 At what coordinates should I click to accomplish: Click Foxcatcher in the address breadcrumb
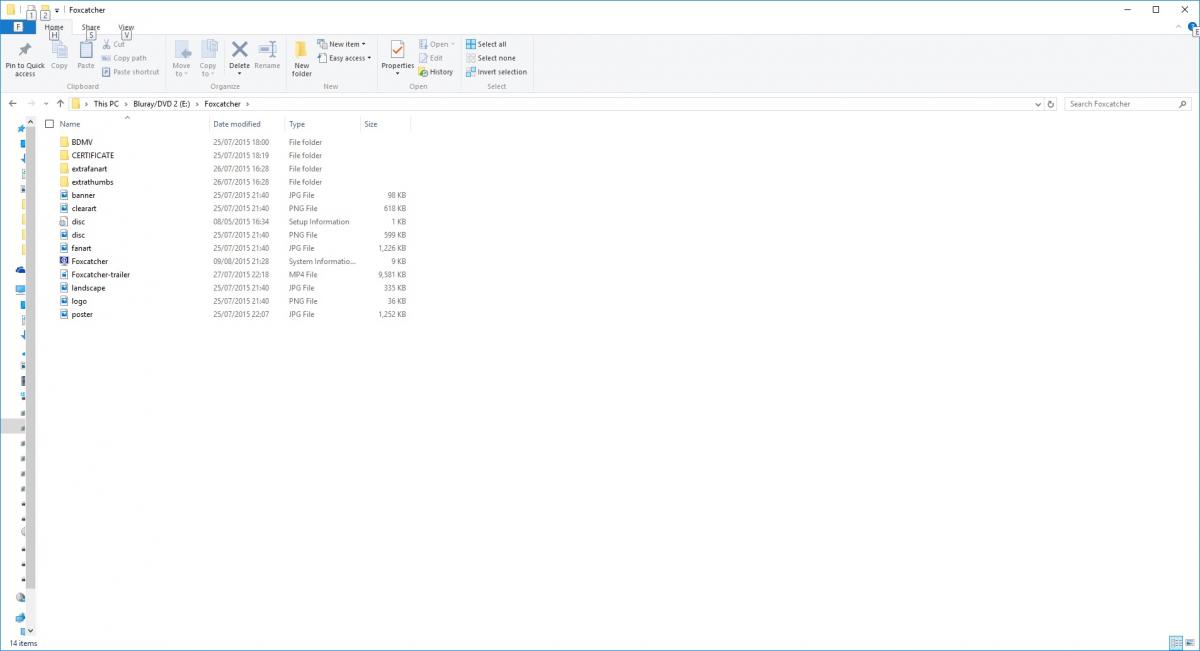coord(223,104)
